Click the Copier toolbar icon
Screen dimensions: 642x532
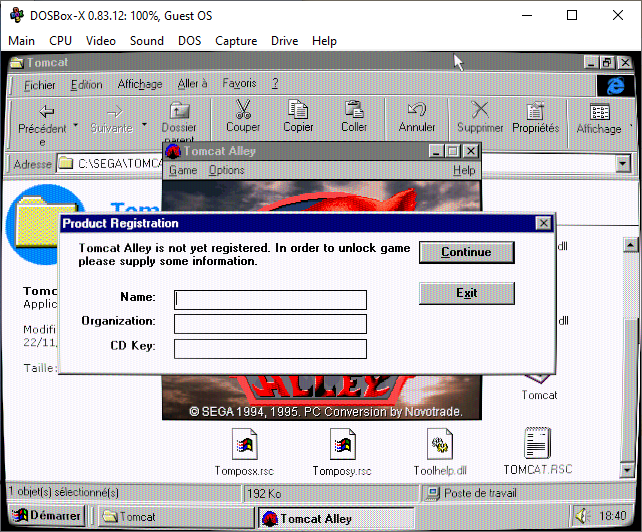tap(298, 109)
